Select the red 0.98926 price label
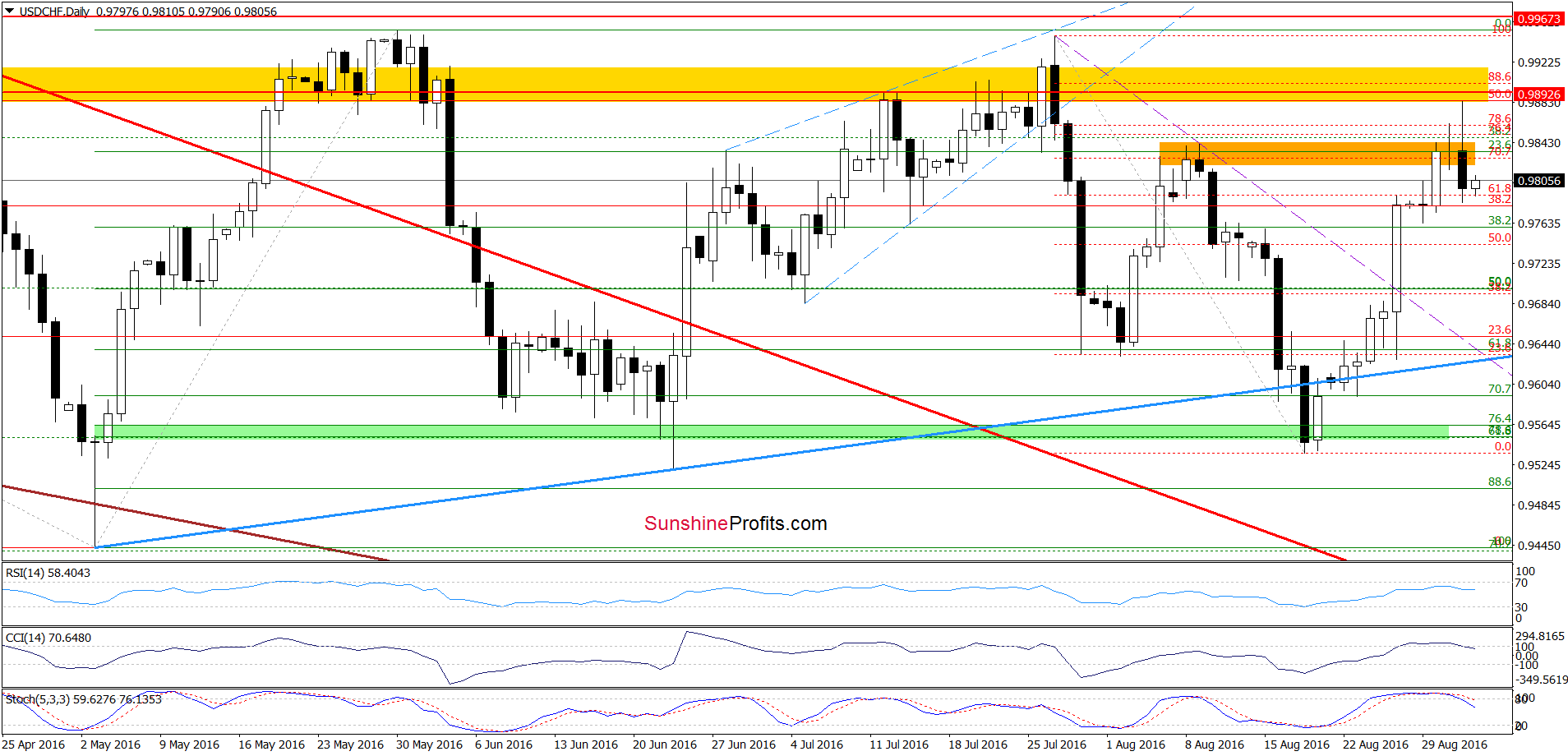Image resolution: width=1568 pixels, height=756 pixels. click(x=1538, y=94)
